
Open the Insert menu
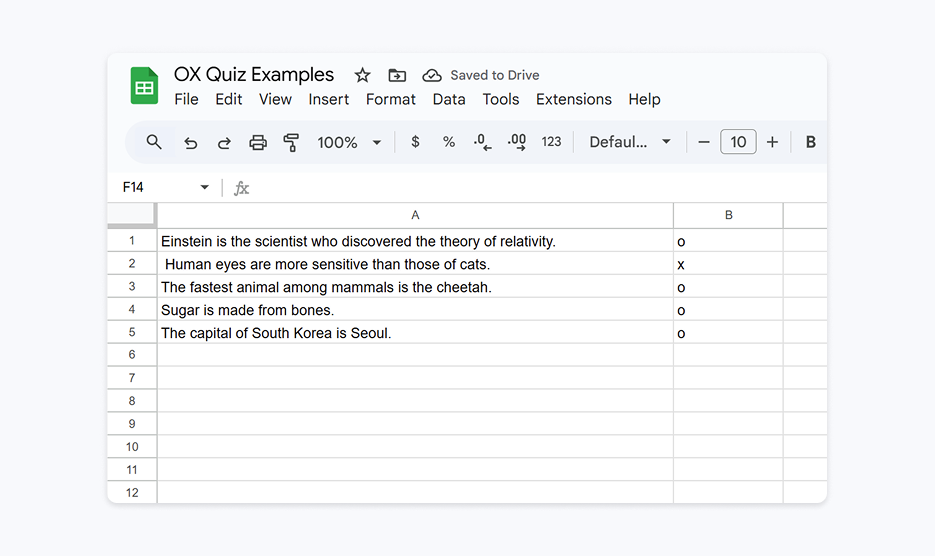pyautogui.click(x=328, y=99)
